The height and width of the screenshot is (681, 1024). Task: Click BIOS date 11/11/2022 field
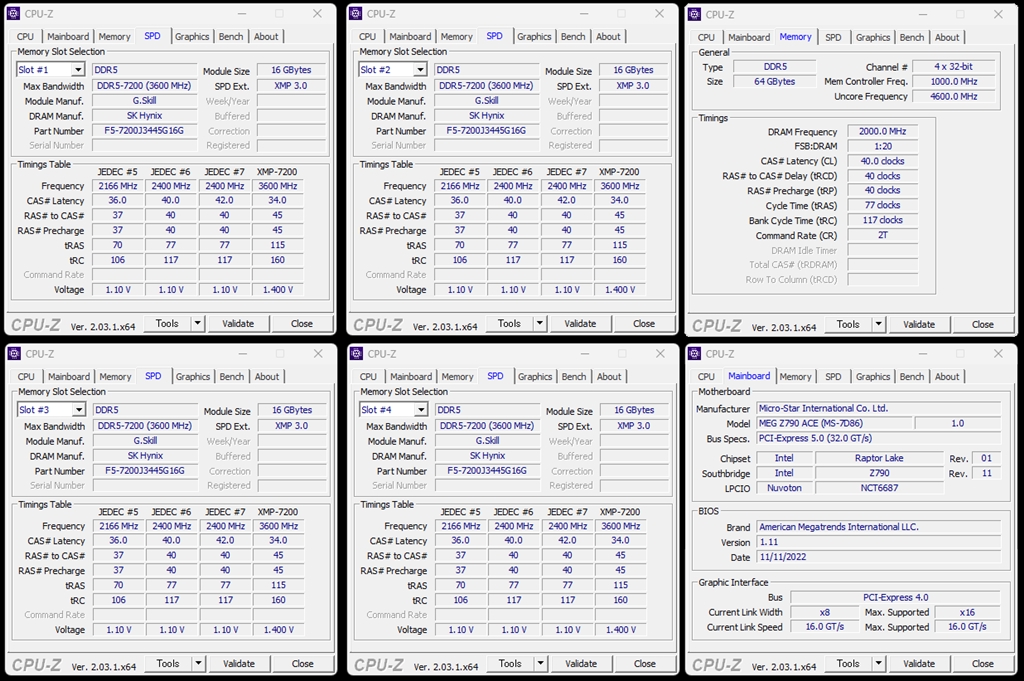click(878, 557)
